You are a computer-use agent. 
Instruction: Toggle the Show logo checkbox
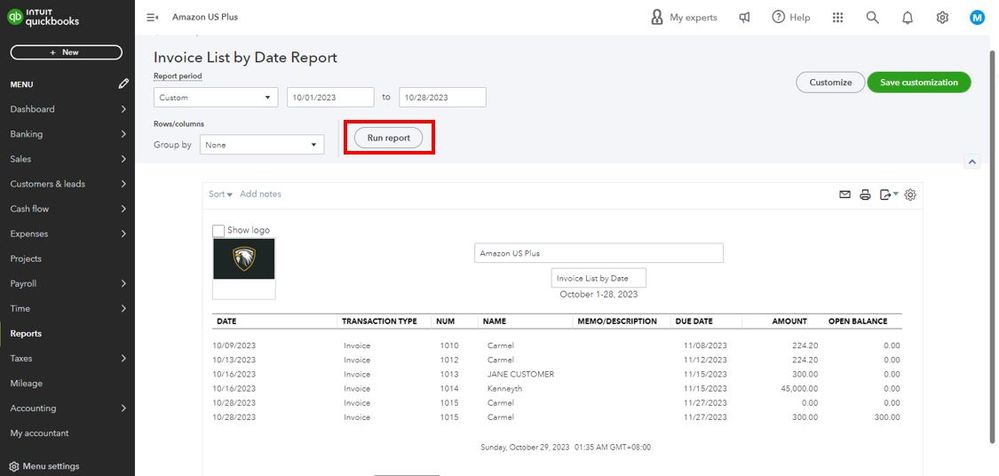pos(218,230)
